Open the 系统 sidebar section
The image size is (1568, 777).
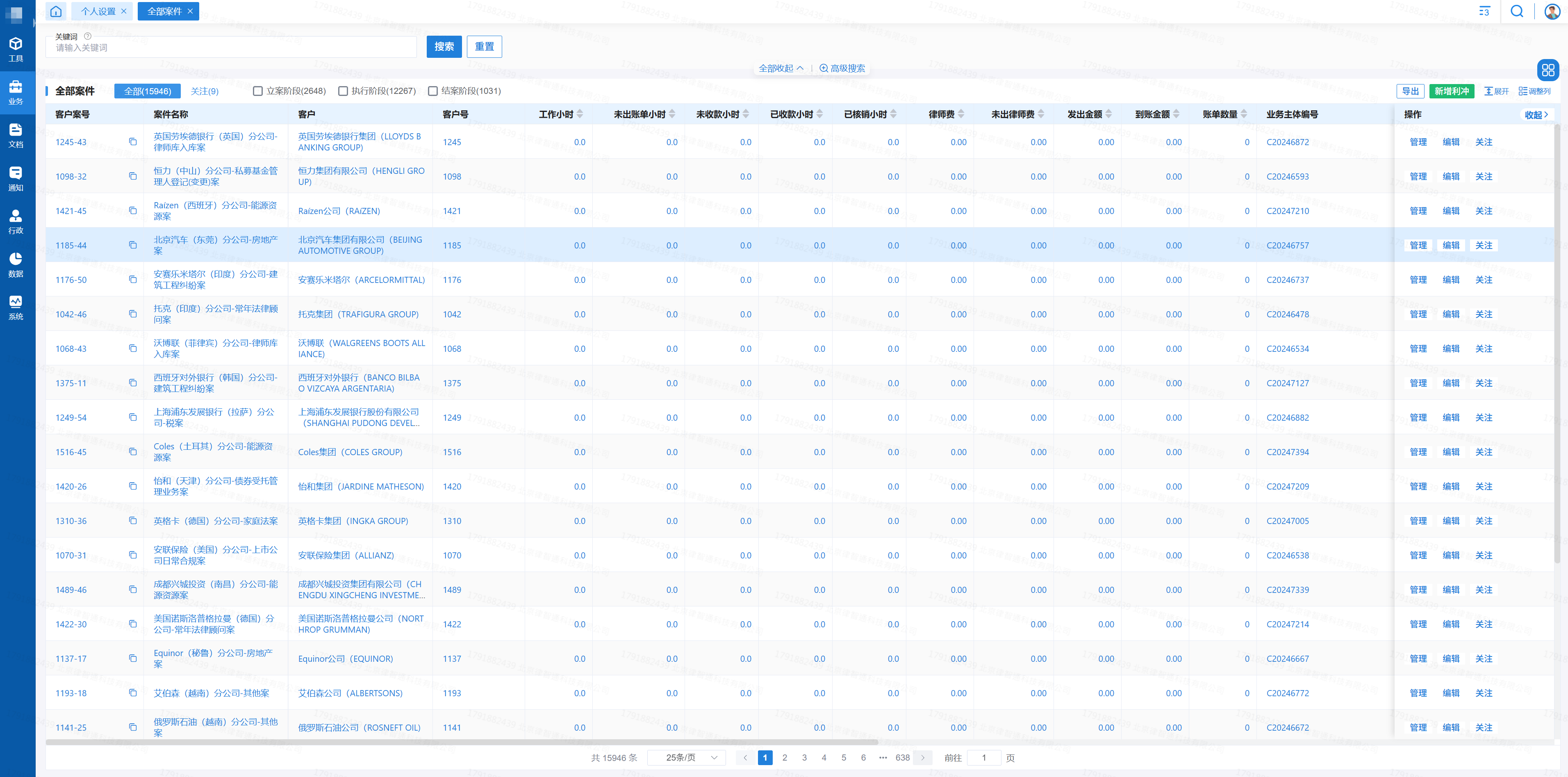click(x=16, y=308)
